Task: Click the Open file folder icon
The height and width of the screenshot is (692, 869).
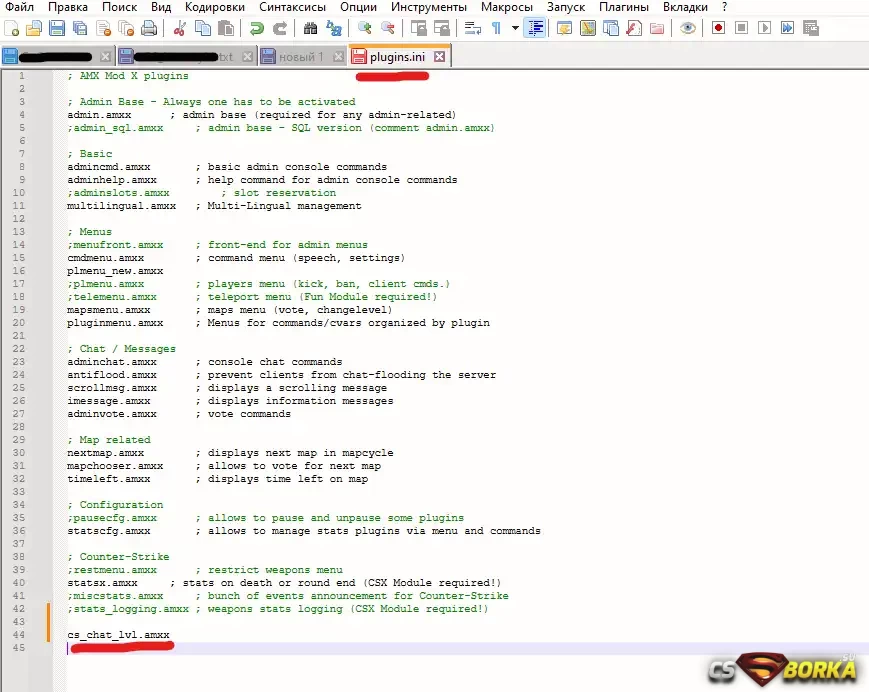Action: click(34, 28)
